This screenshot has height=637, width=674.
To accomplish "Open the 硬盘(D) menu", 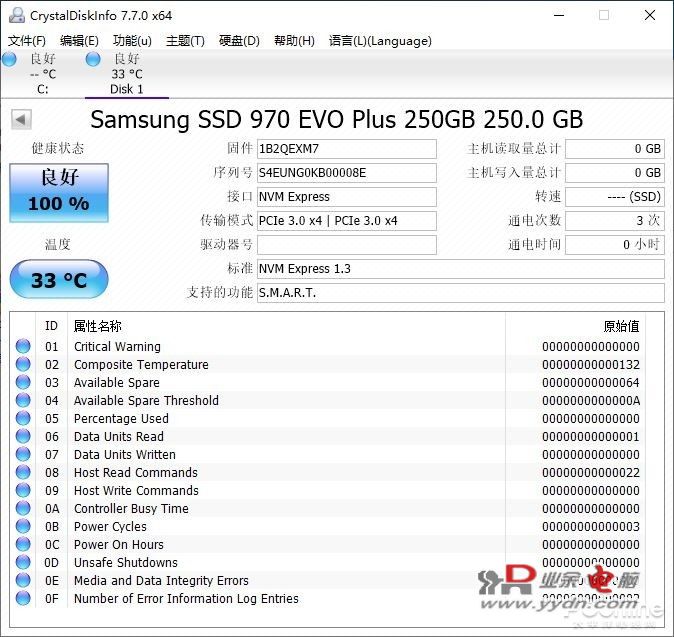I will [239, 41].
